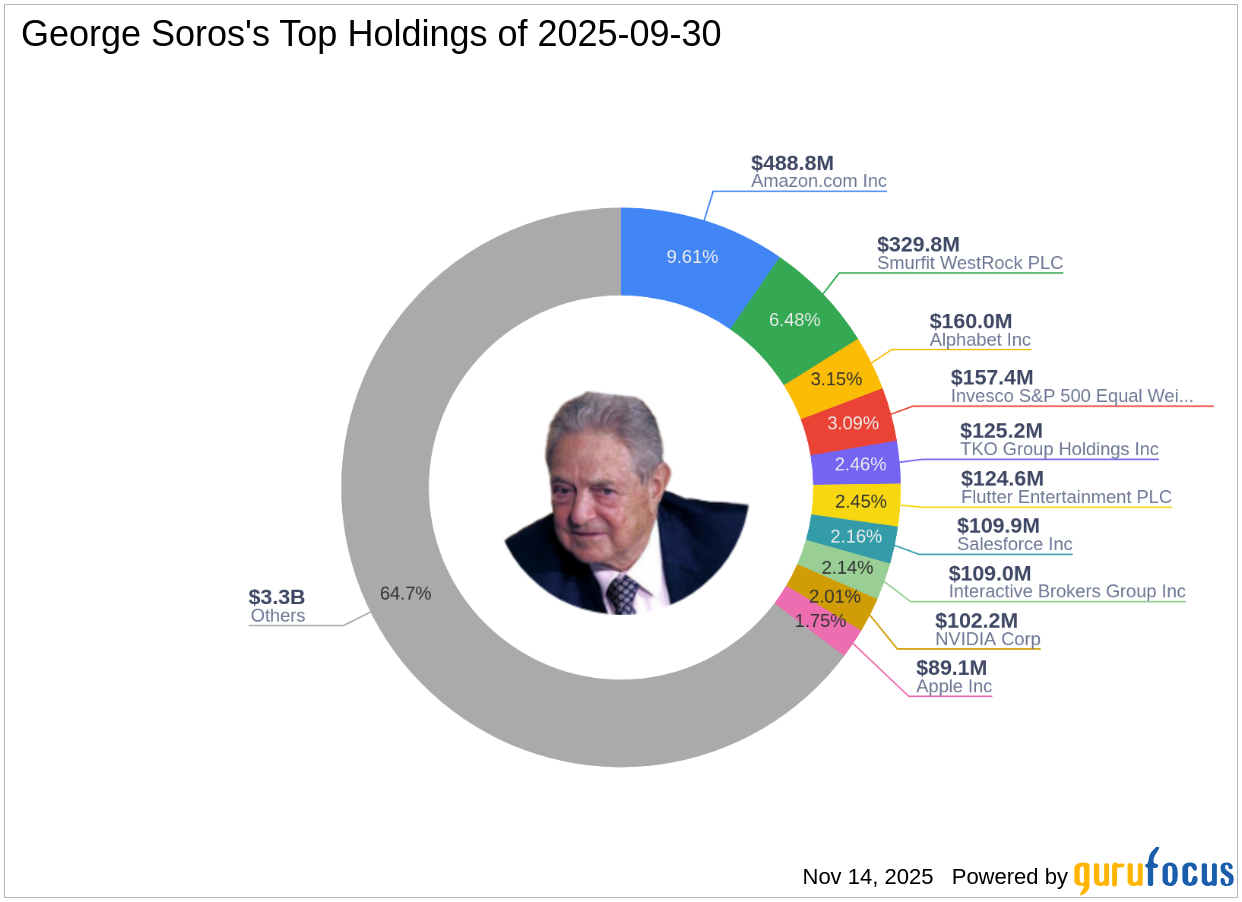Viewport: 1242px width, 902px height.
Task: Click the Apple Inc label
Action: click(954, 686)
